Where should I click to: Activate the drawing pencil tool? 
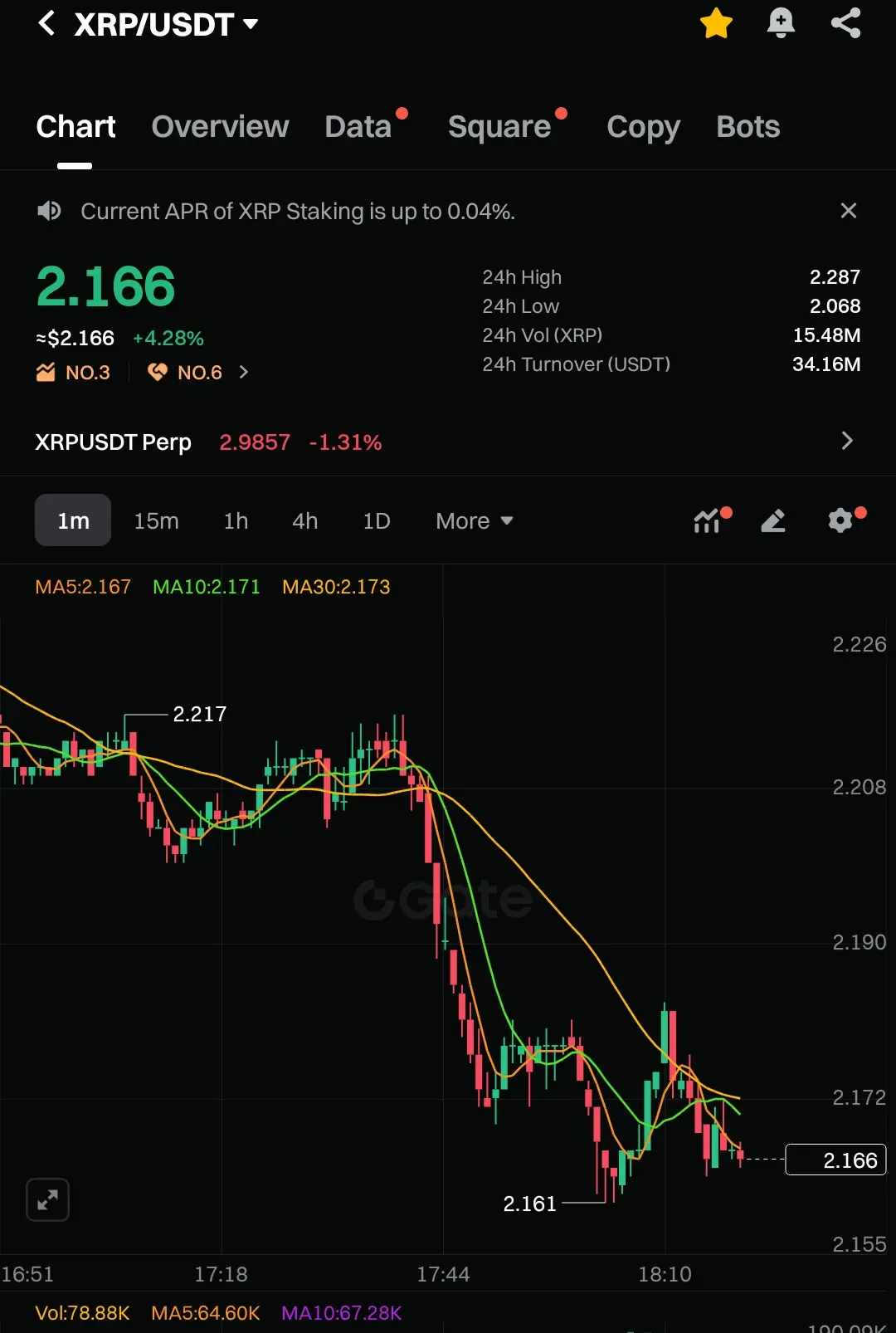pos(773,520)
